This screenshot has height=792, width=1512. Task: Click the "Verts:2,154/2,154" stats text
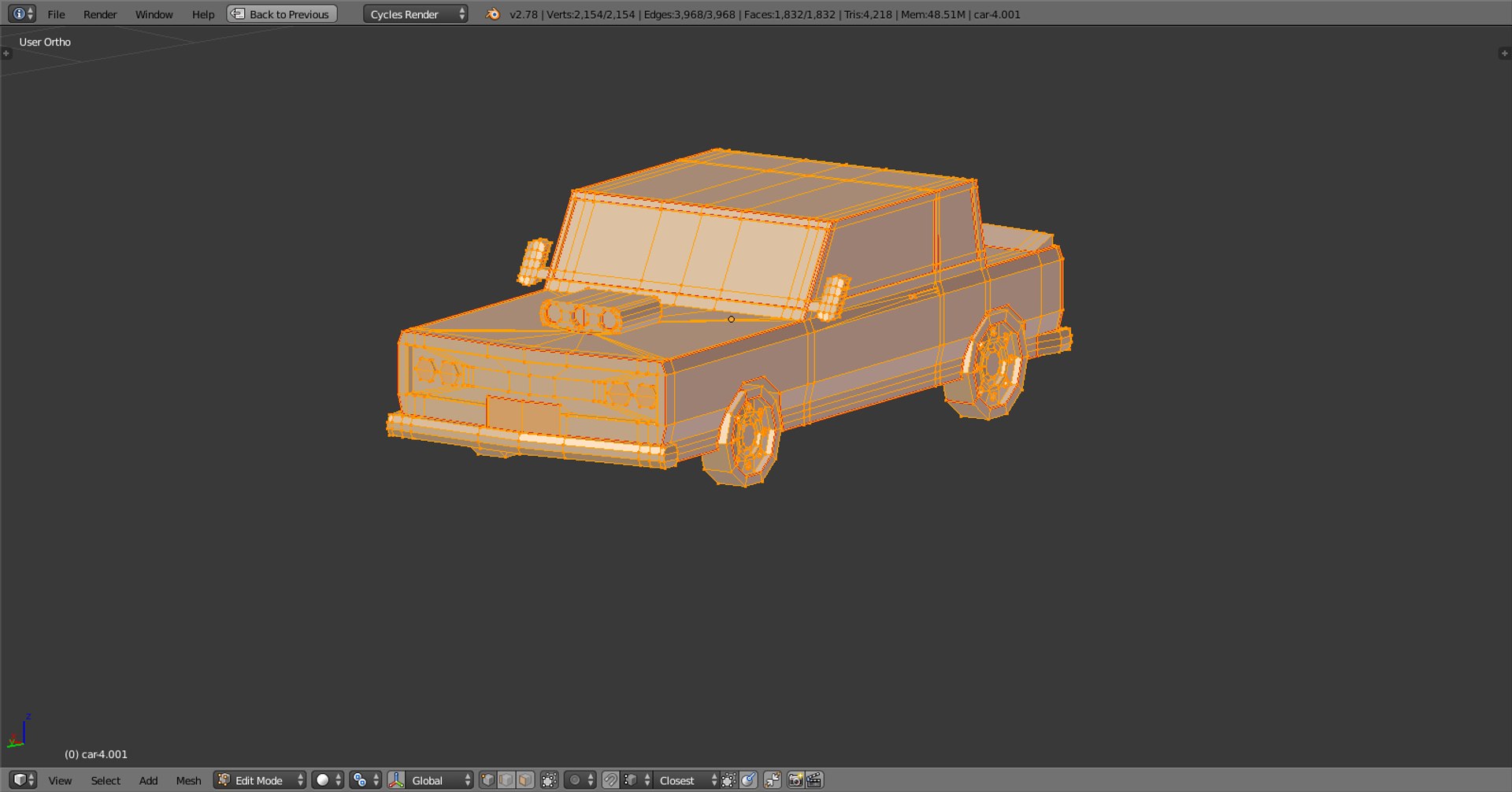click(x=591, y=14)
